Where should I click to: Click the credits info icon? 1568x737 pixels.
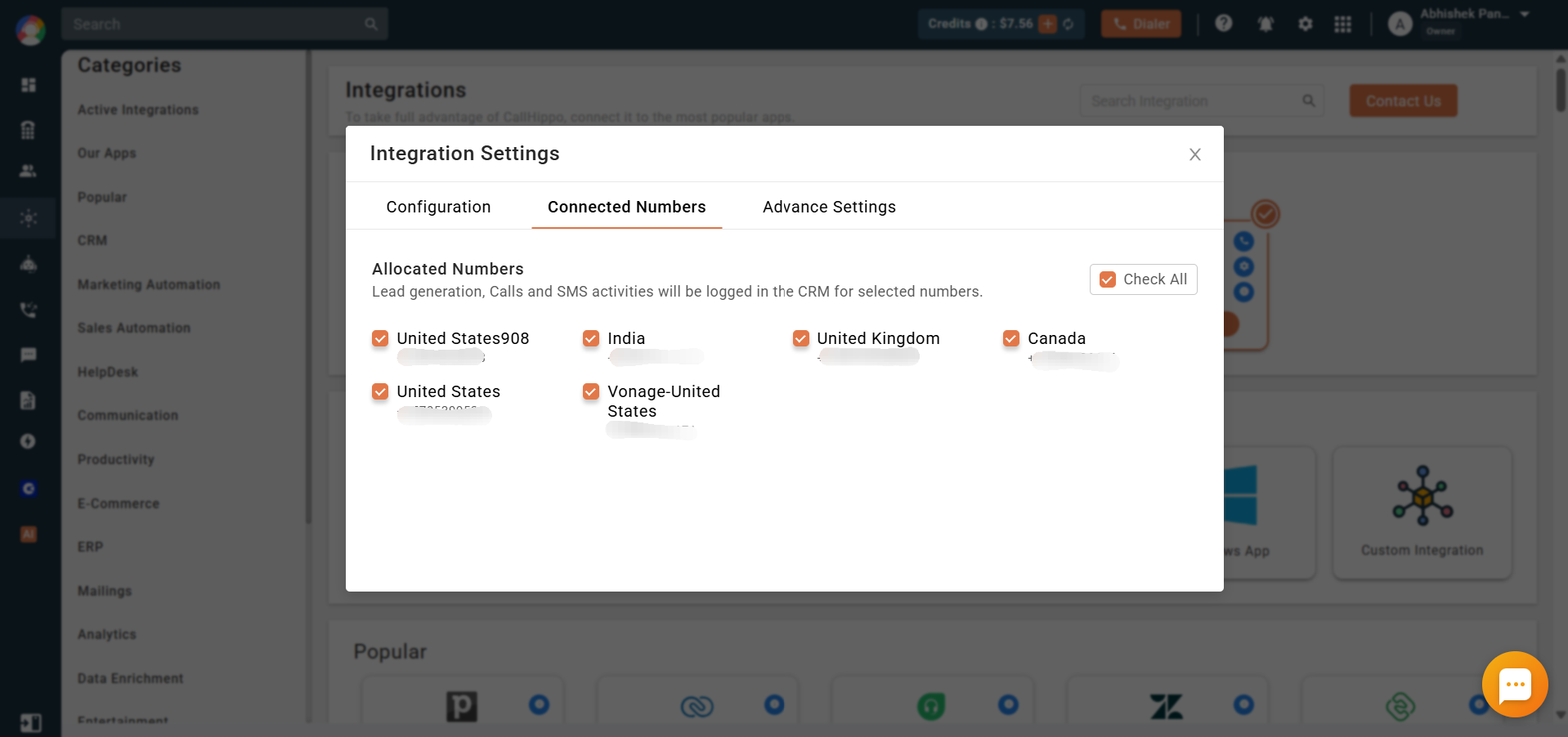click(x=981, y=24)
